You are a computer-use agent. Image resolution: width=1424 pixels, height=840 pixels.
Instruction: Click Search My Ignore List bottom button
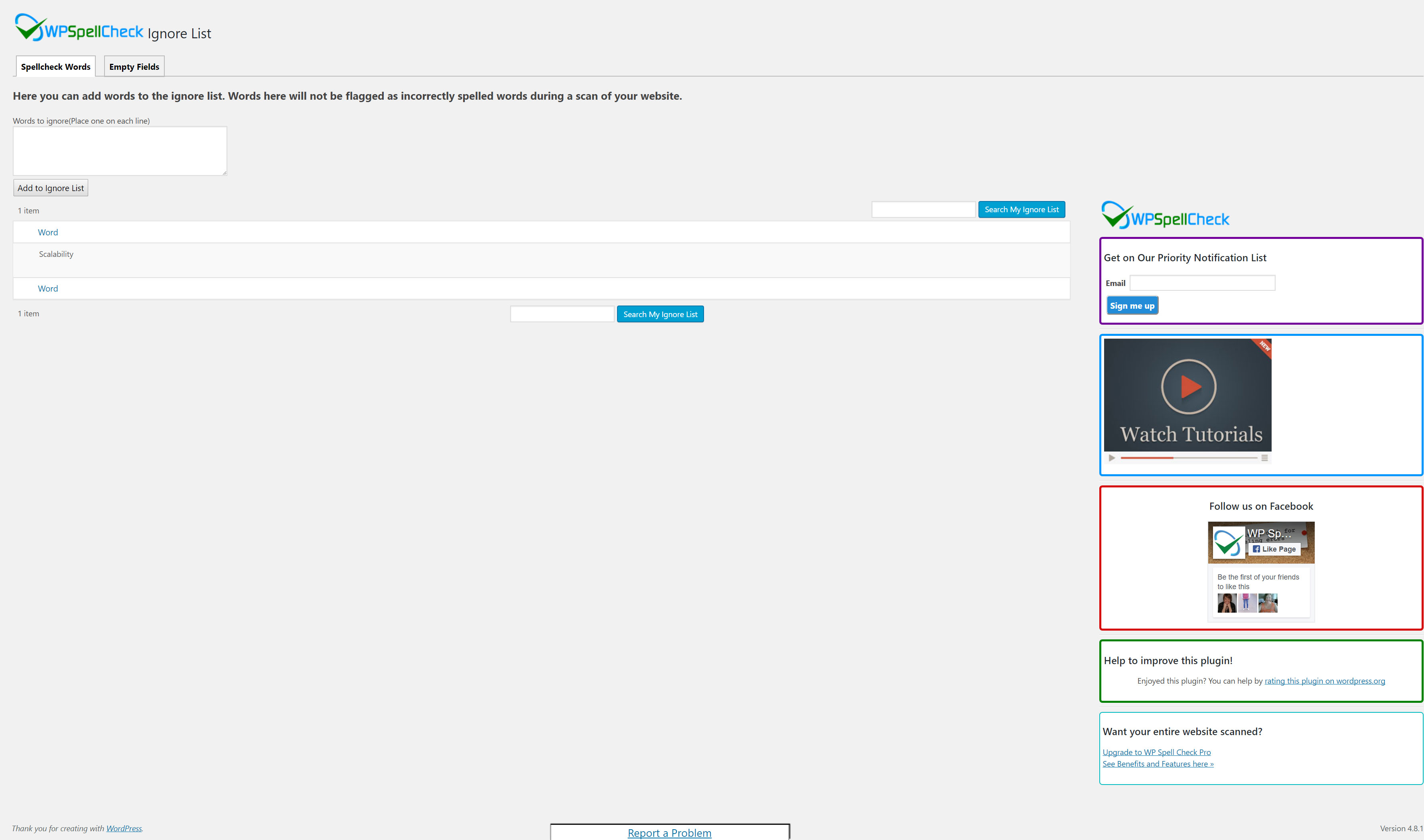[660, 314]
